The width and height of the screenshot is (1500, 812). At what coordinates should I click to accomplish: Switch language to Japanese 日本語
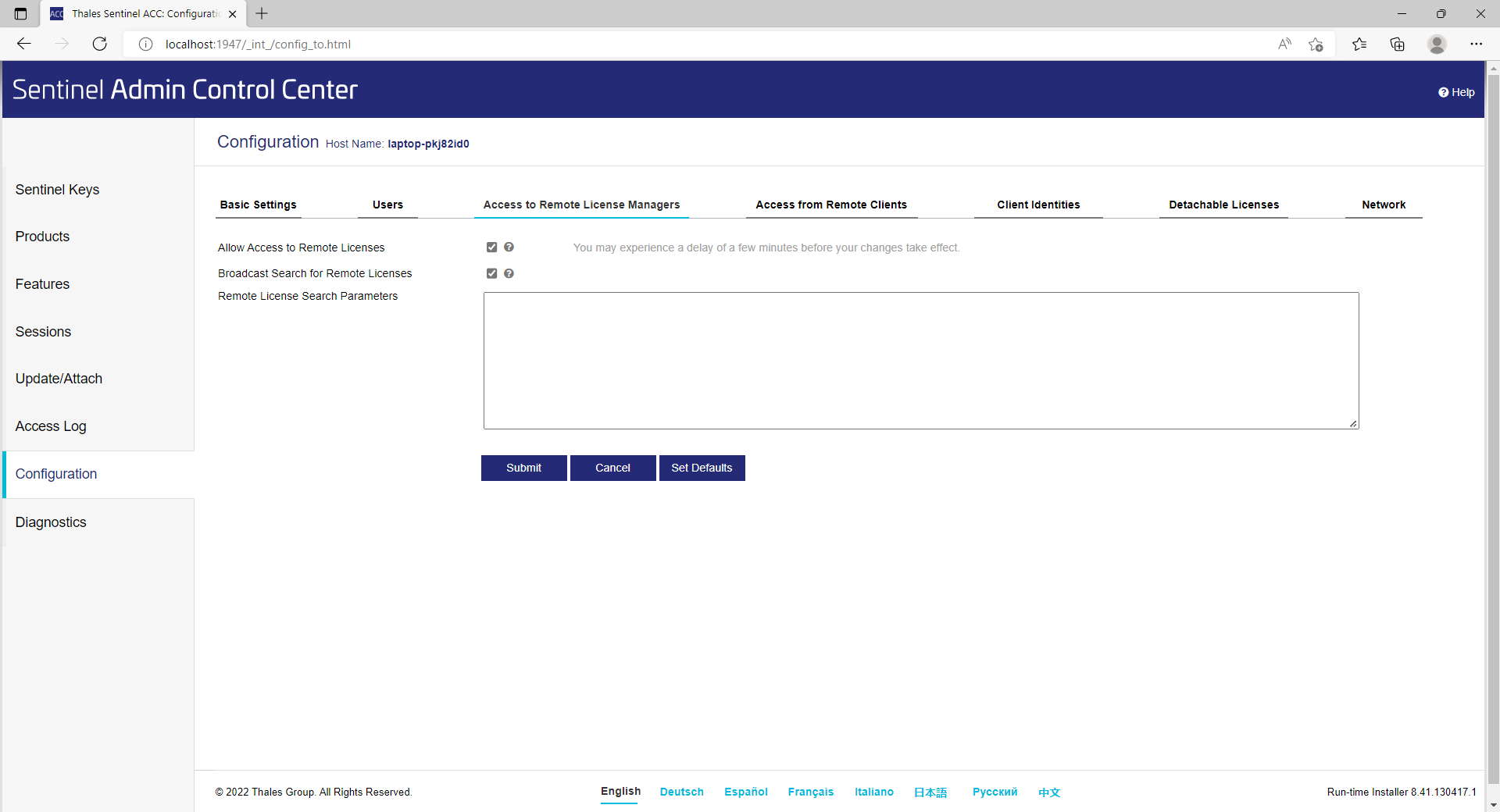[x=930, y=792]
